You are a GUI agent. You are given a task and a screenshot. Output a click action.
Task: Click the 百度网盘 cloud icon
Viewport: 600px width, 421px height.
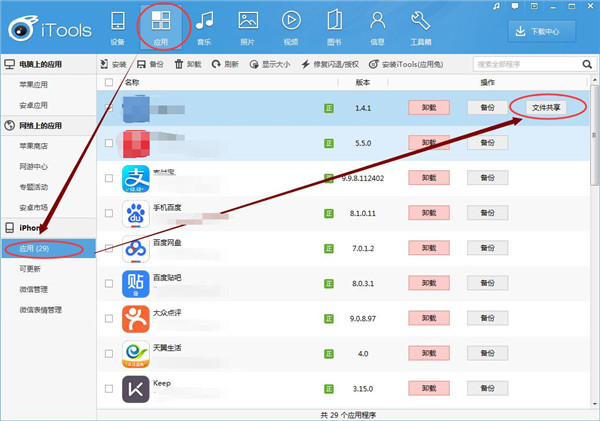click(x=135, y=249)
